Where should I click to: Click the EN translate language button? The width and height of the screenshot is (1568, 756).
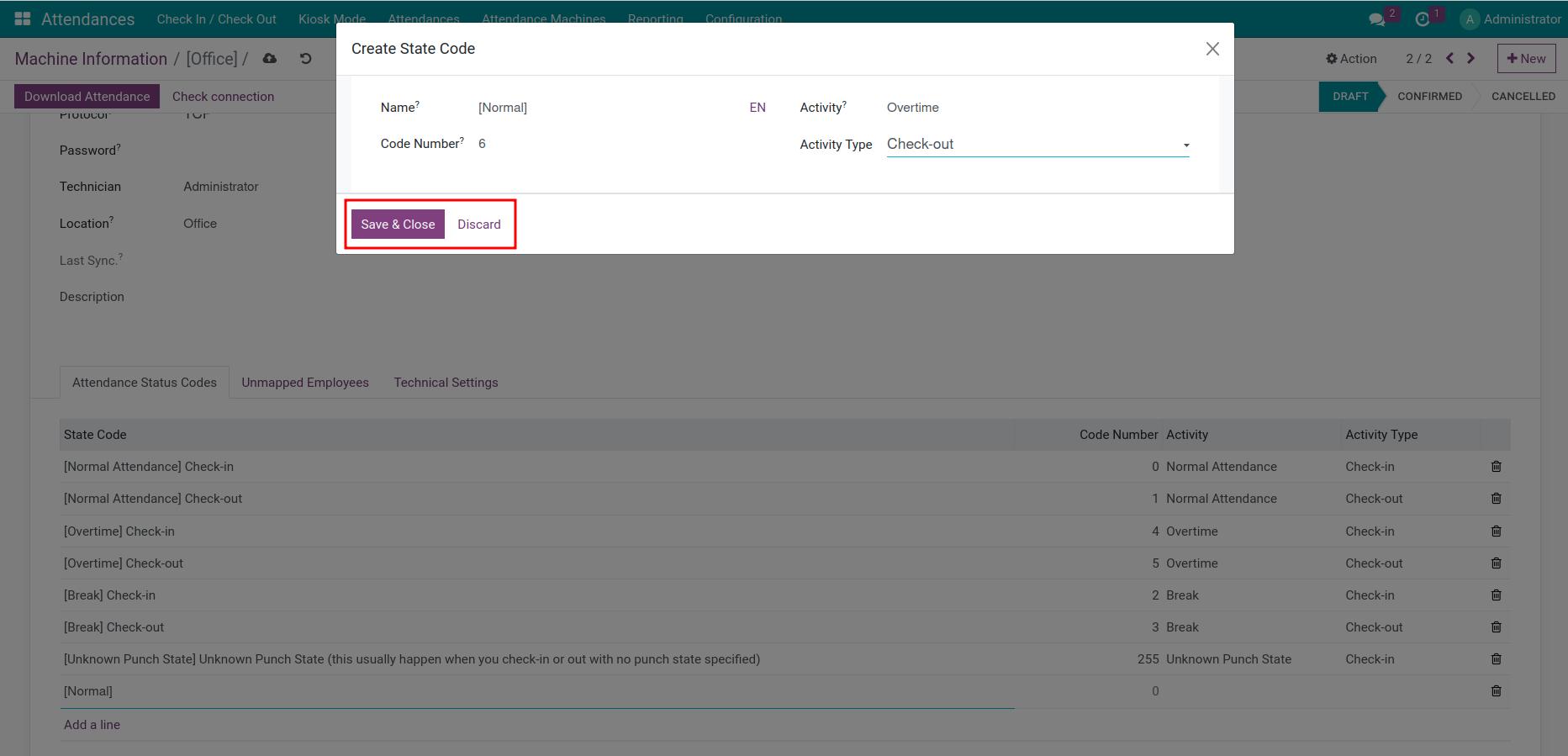click(x=758, y=108)
